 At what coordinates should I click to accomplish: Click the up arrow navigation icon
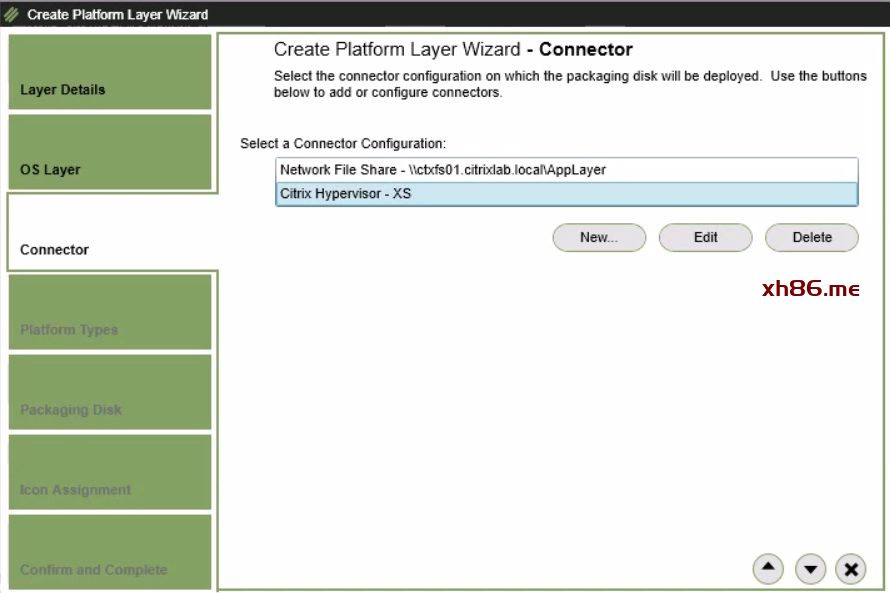click(767, 568)
